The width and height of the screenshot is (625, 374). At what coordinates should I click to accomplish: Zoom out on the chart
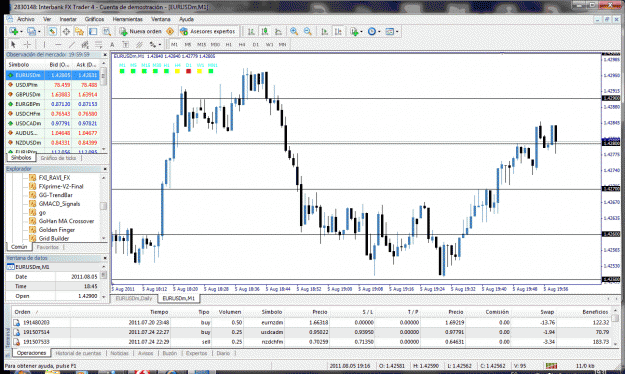pyautogui.click(x=308, y=31)
